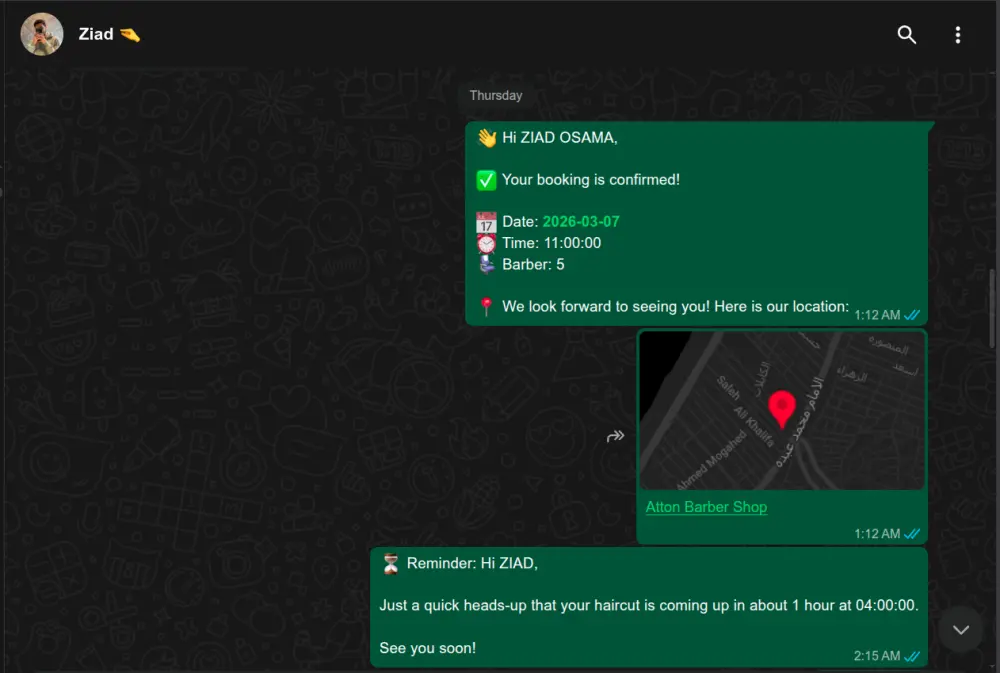
Task: Click the haircut heads-up reminder sentence
Action: [649, 605]
